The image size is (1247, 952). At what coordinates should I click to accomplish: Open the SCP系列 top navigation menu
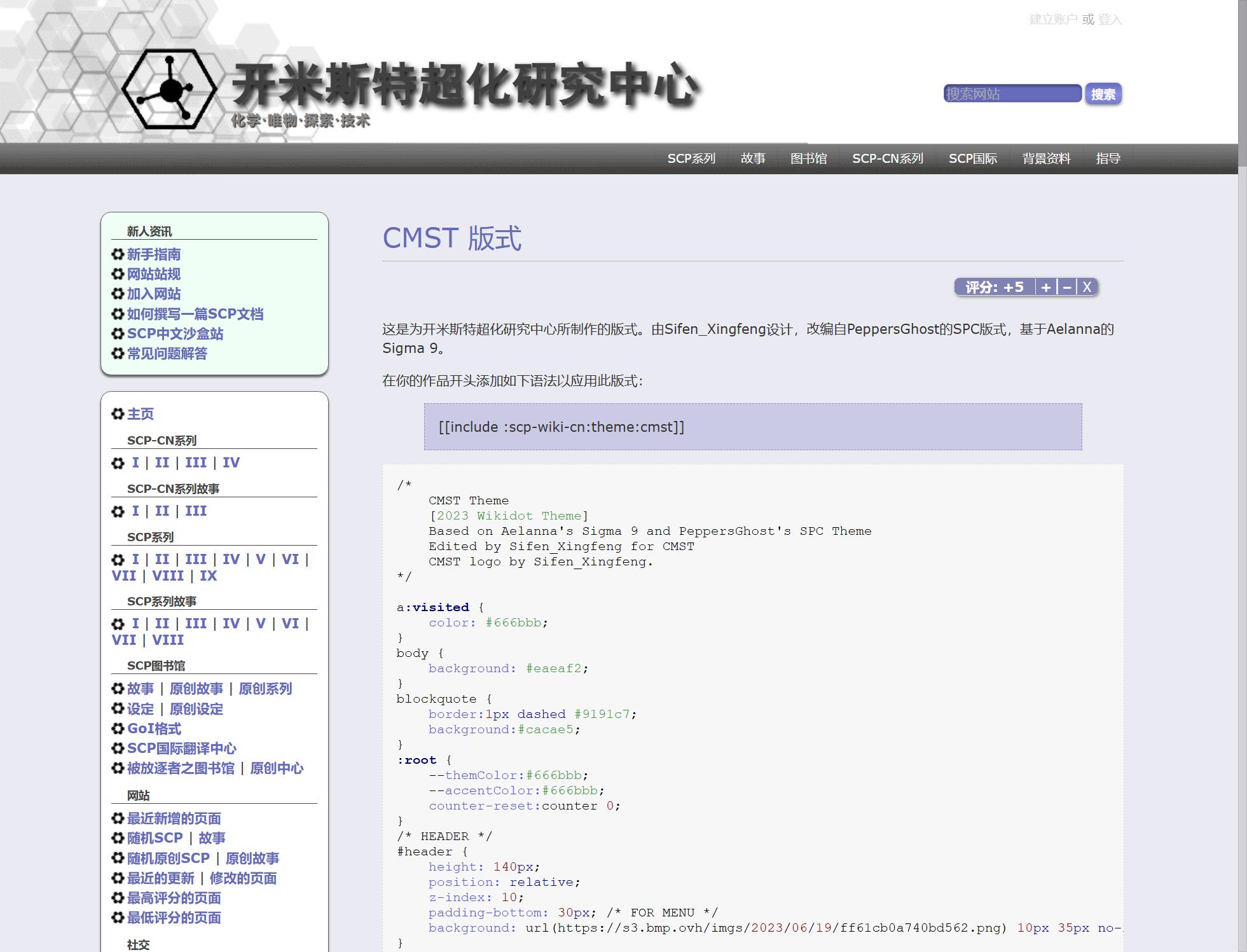coord(691,158)
